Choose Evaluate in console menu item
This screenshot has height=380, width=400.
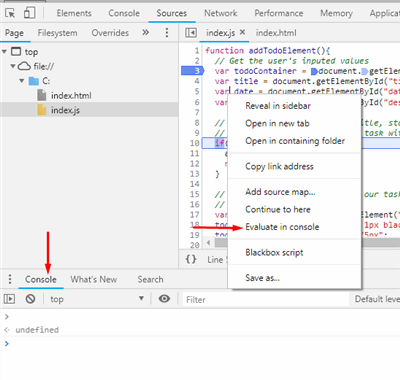[x=282, y=227]
